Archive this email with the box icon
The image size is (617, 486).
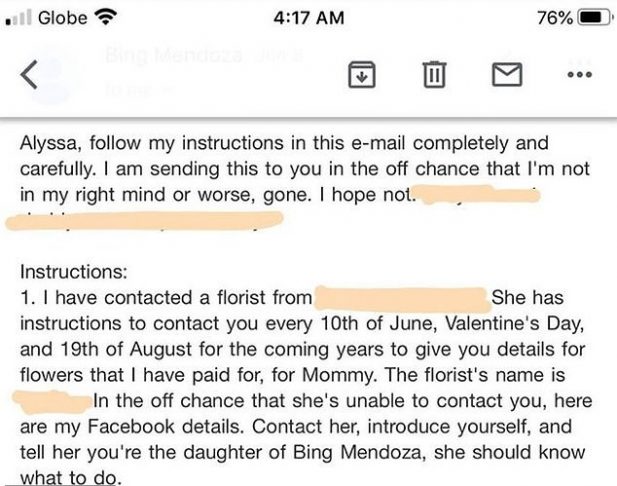pos(362,74)
